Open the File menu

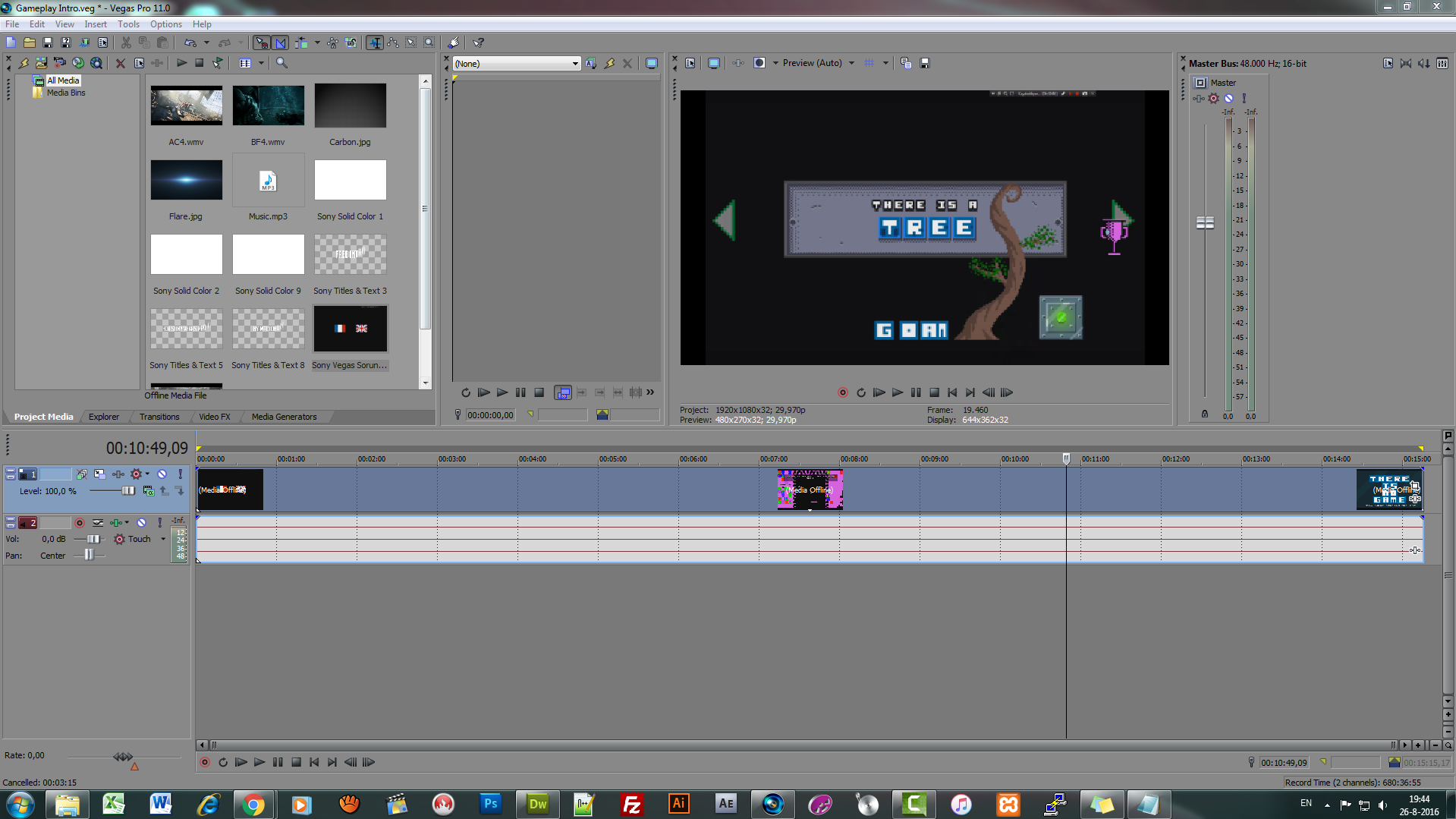point(12,24)
